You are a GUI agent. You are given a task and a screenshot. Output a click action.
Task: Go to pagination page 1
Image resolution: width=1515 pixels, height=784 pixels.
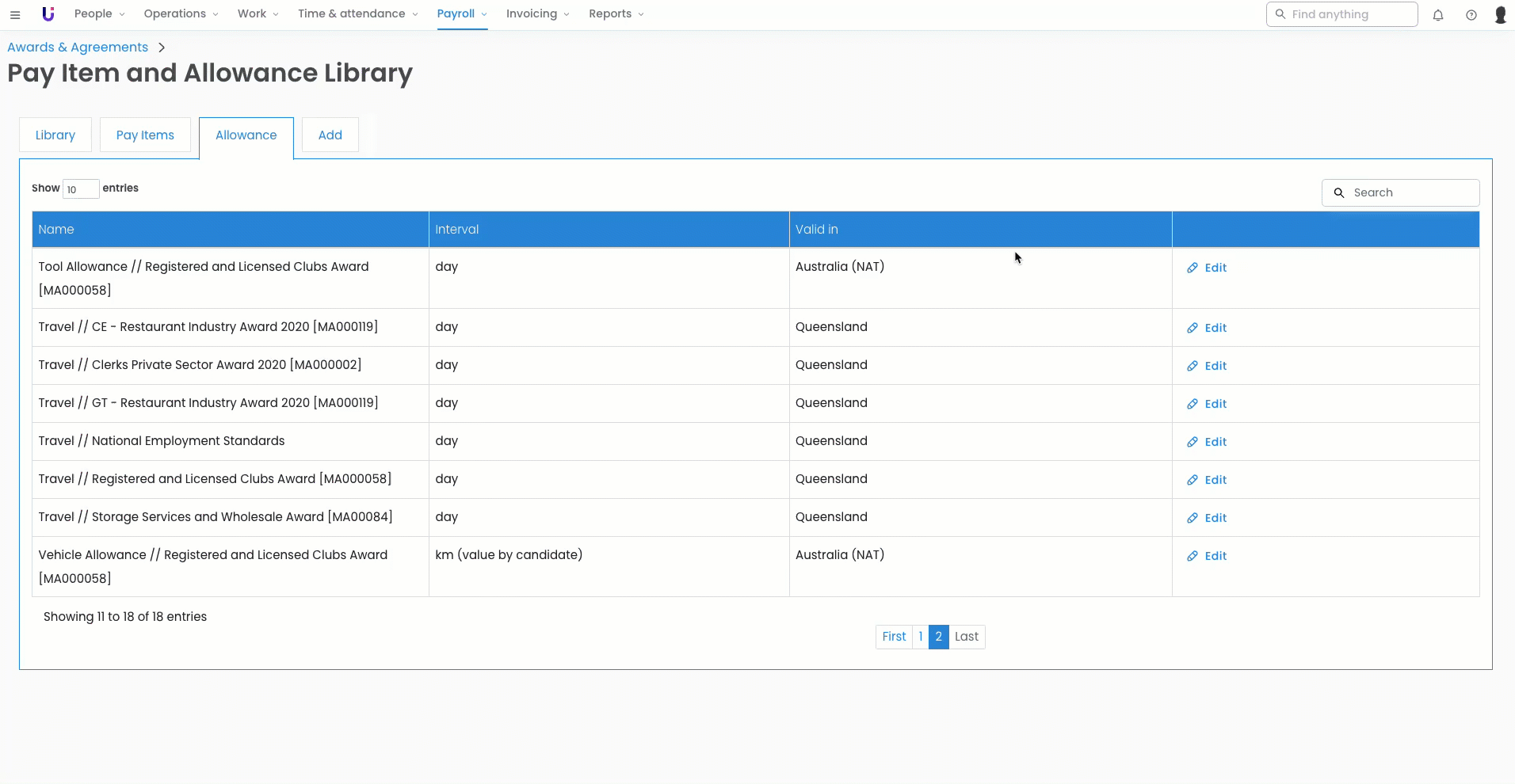(920, 637)
